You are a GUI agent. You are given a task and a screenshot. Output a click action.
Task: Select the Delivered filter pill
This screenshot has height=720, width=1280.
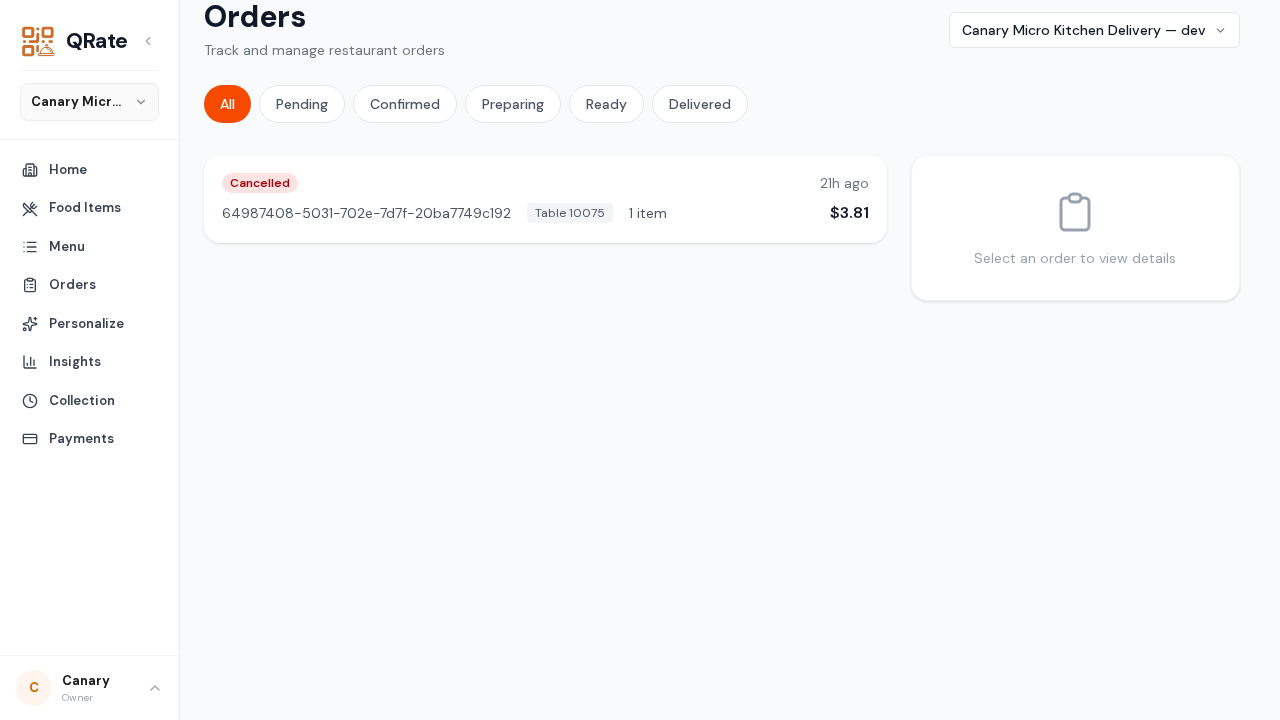coord(700,104)
